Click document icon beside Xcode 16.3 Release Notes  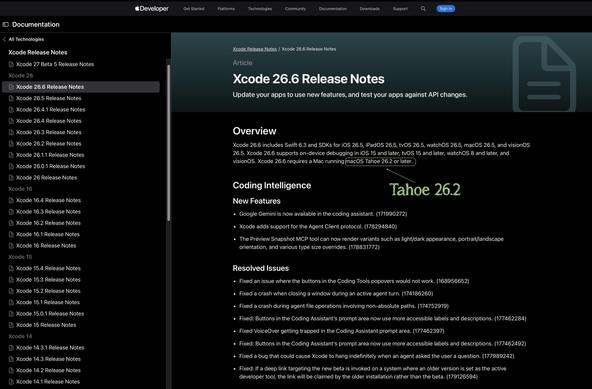point(11,211)
